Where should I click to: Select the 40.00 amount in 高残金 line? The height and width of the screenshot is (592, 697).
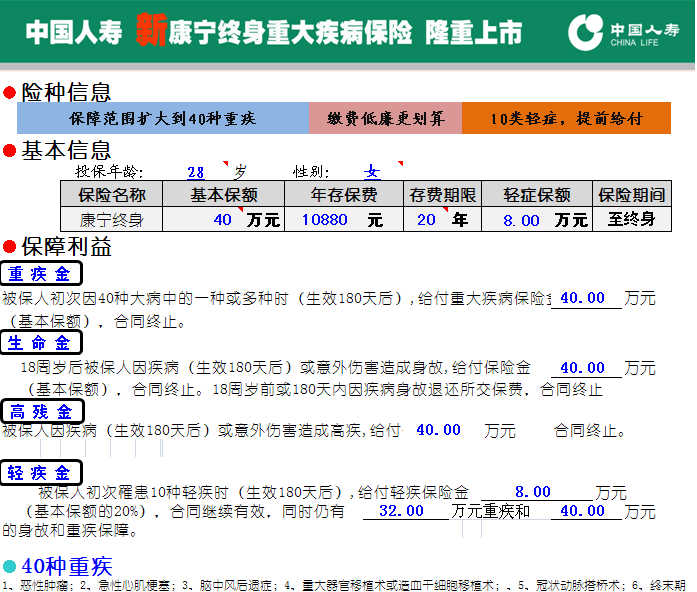coord(439,430)
